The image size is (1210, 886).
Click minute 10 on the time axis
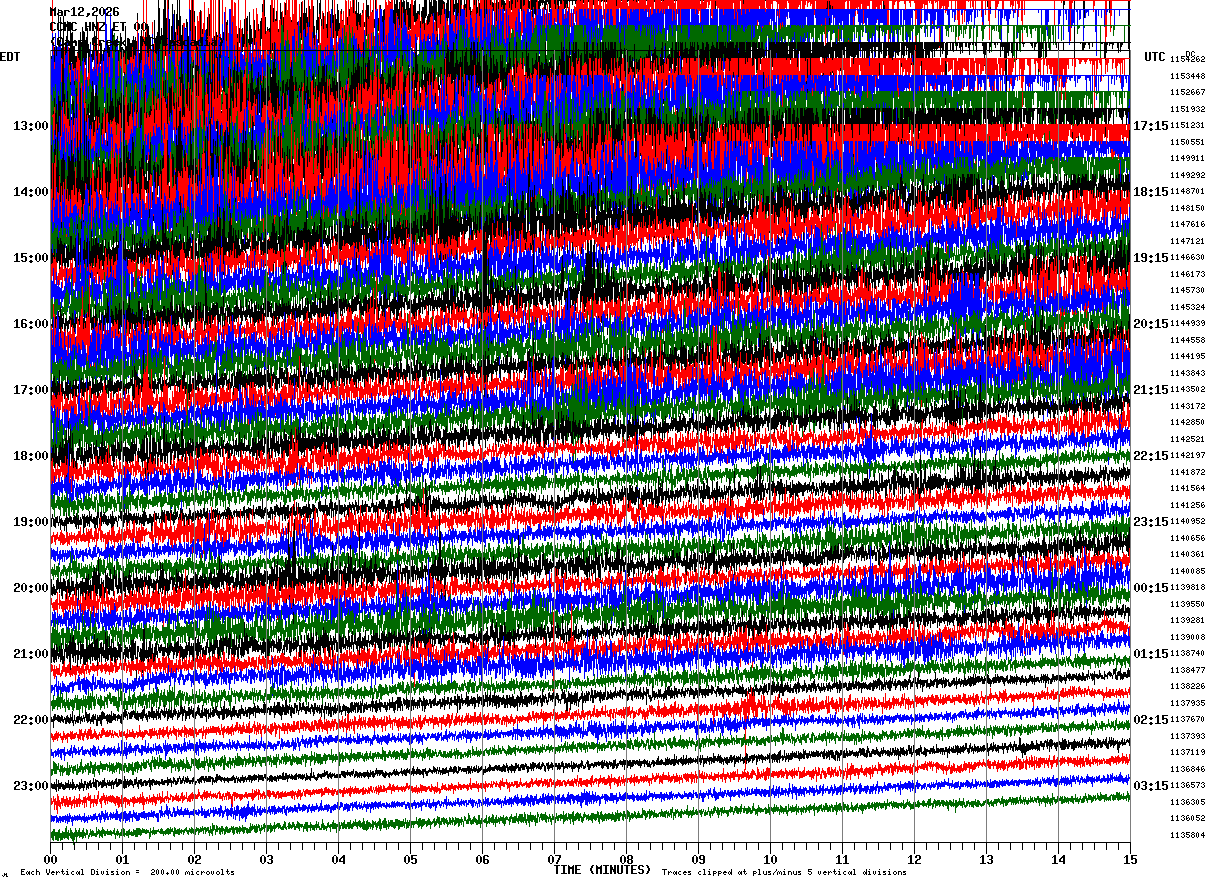pos(771,859)
